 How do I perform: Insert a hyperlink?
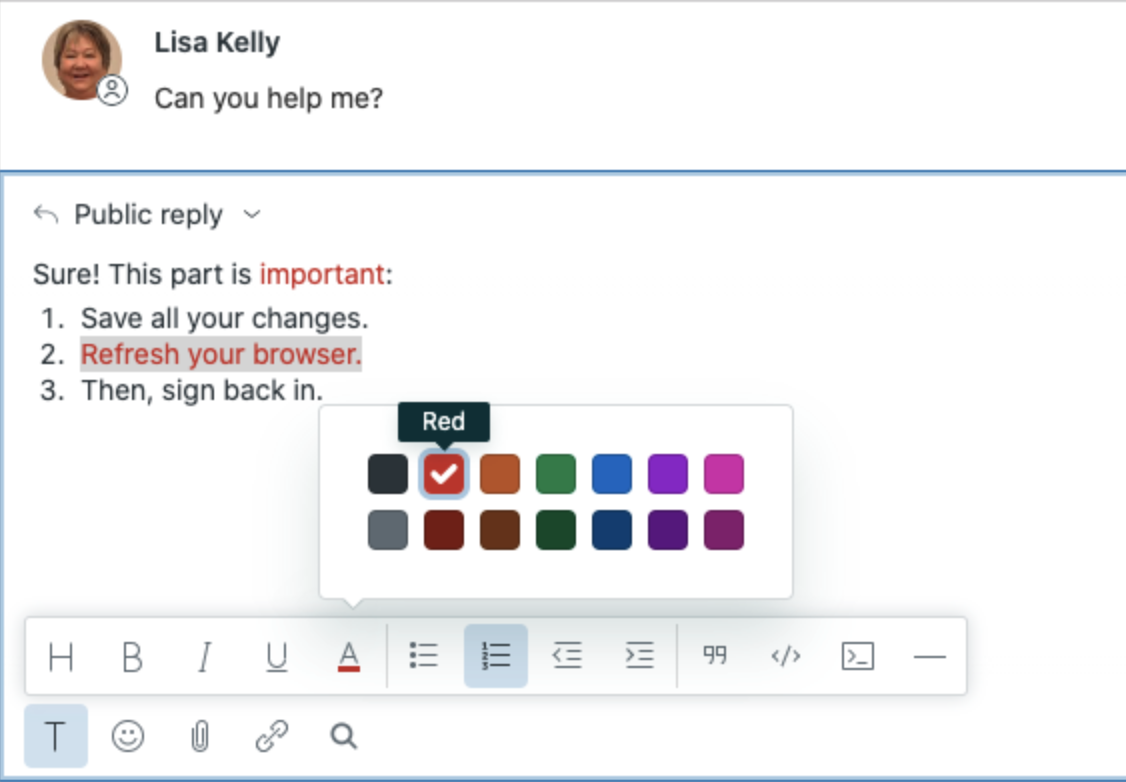(x=271, y=737)
